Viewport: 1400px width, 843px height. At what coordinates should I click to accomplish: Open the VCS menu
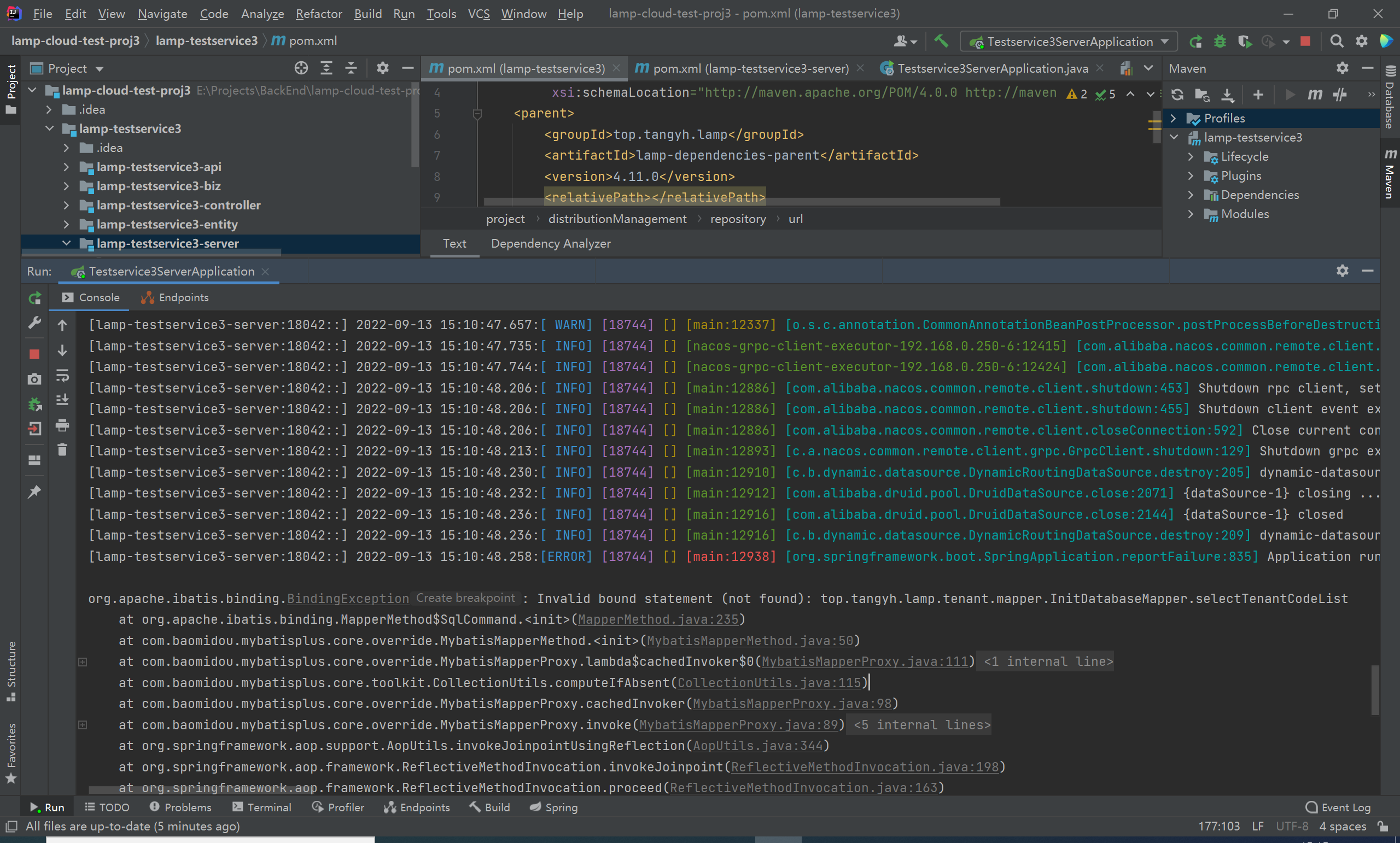(x=479, y=14)
